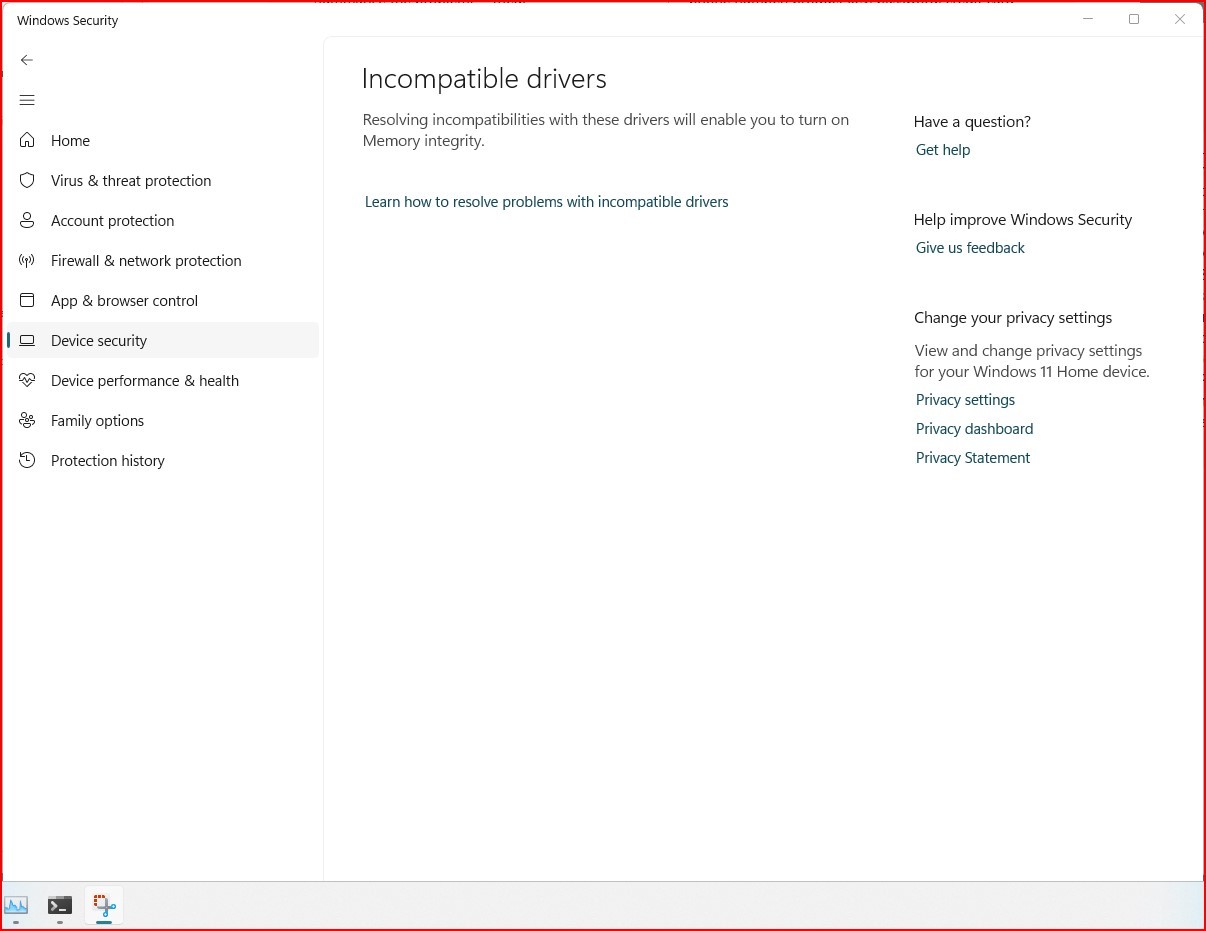Click the Virus & threat protection shield icon

tap(28, 181)
